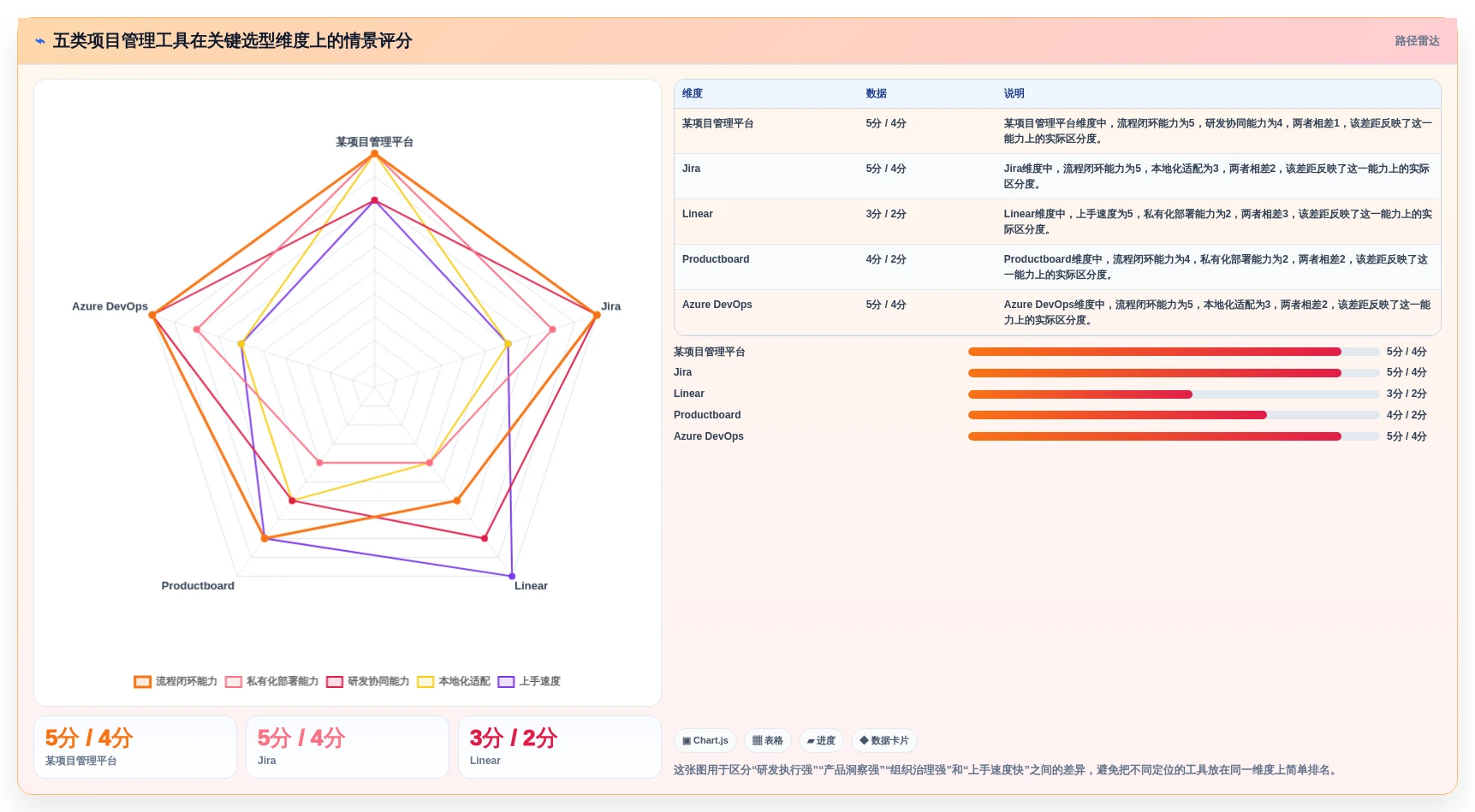Open the Linear score card

coord(560,747)
